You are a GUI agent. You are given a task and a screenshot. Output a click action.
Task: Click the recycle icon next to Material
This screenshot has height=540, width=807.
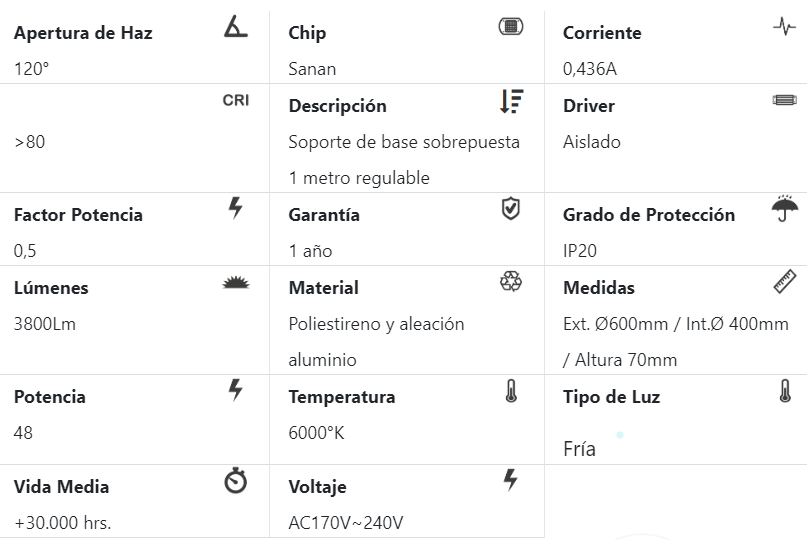point(510,282)
